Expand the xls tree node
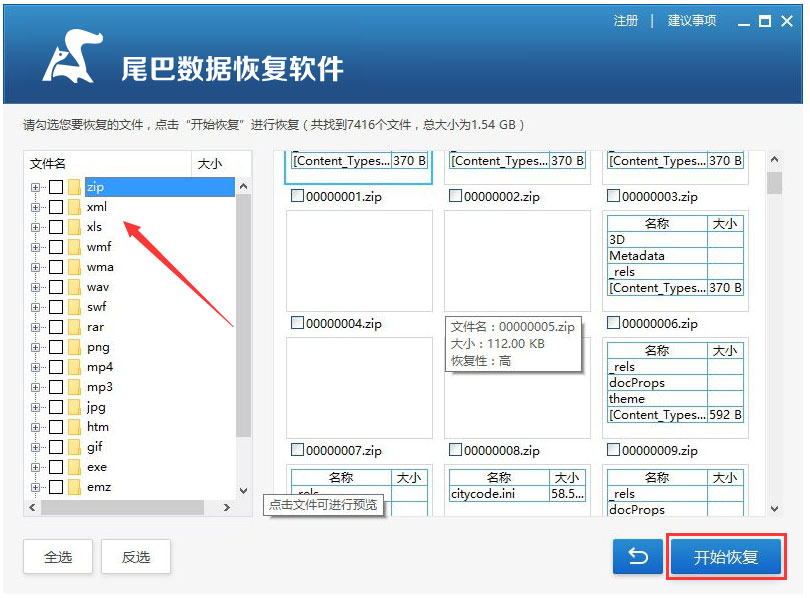Screen dimensions: 810x598 pyautogui.click(x=36, y=227)
